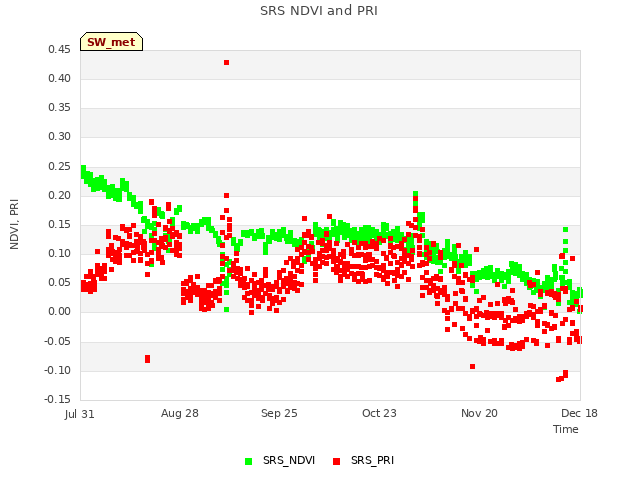Click the chart title SRS NDVI and PRI
The width and height of the screenshot is (640, 480).
[319, 11]
